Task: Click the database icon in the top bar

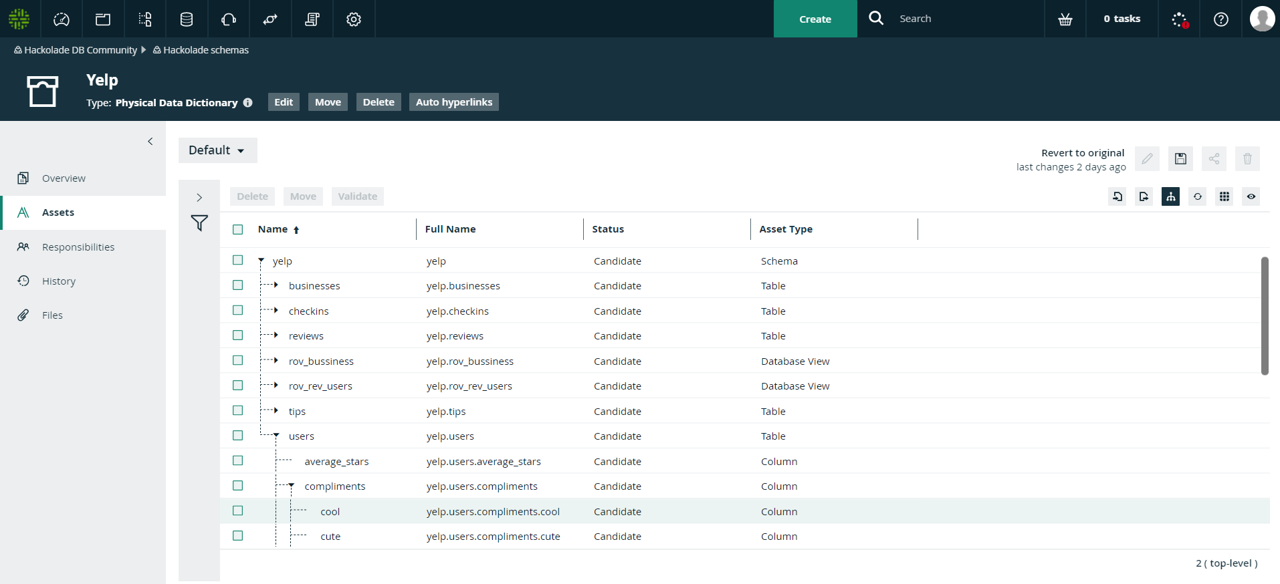Action: (x=187, y=18)
